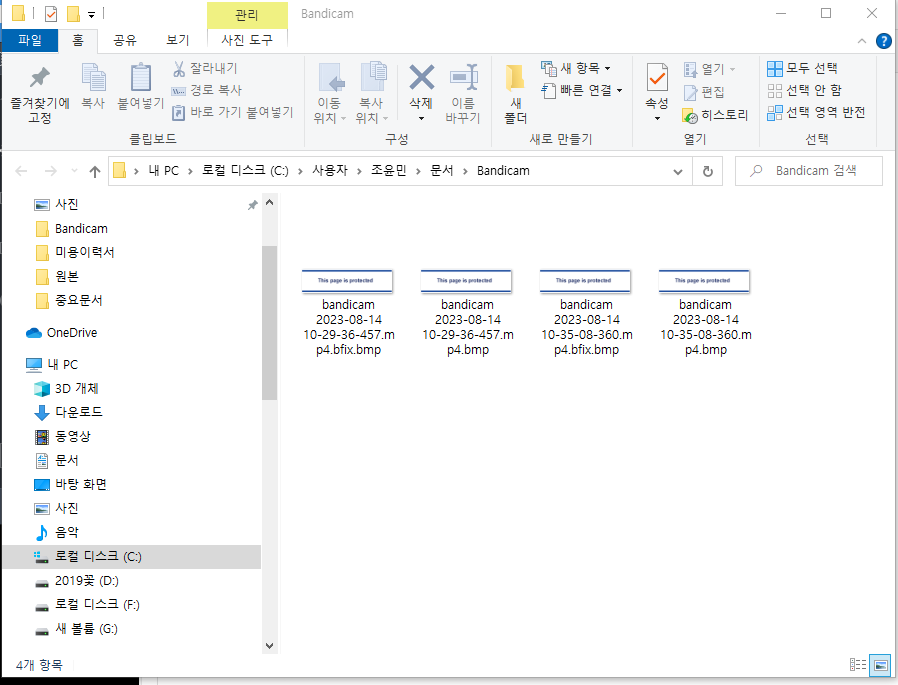Click navigation pane scroll down arrow

click(x=270, y=645)
